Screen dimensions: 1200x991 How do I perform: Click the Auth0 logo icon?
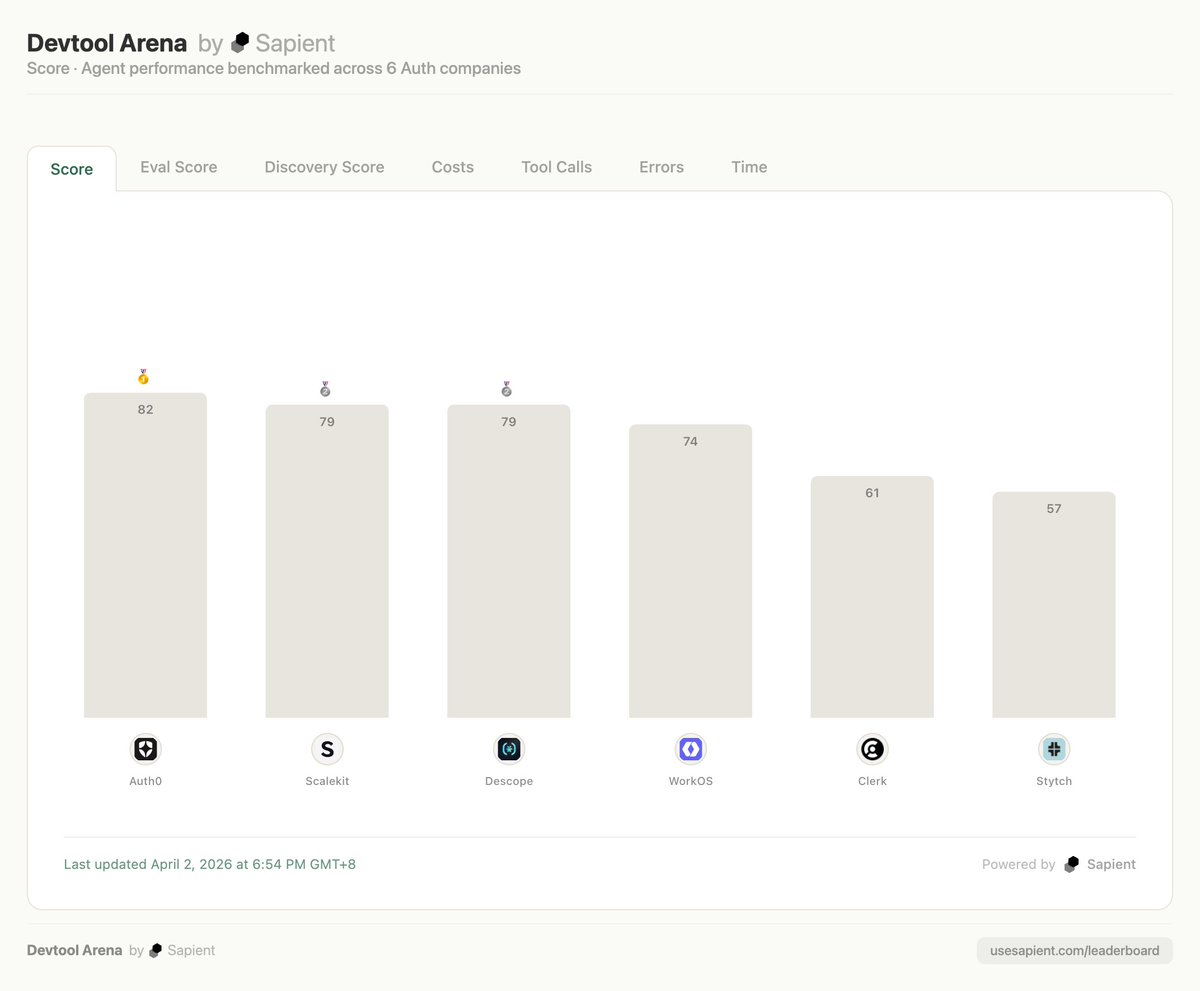click(145, 749)
